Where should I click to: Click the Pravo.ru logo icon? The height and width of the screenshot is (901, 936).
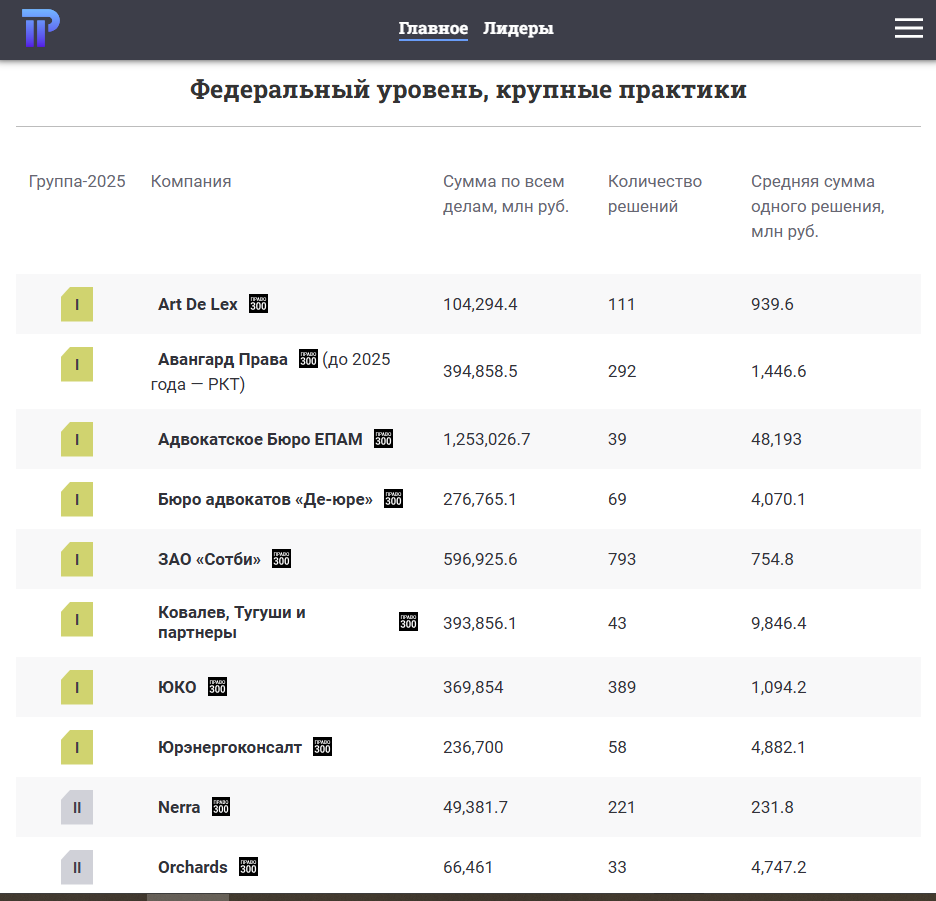41,28
